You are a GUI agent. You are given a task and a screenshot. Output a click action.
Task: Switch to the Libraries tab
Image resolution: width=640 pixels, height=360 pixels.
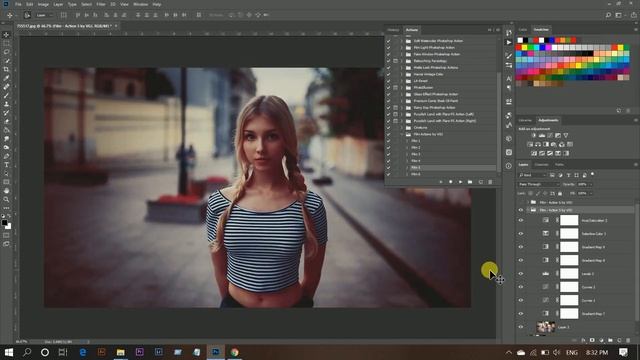pyautogui.click(x=525, y=120)
